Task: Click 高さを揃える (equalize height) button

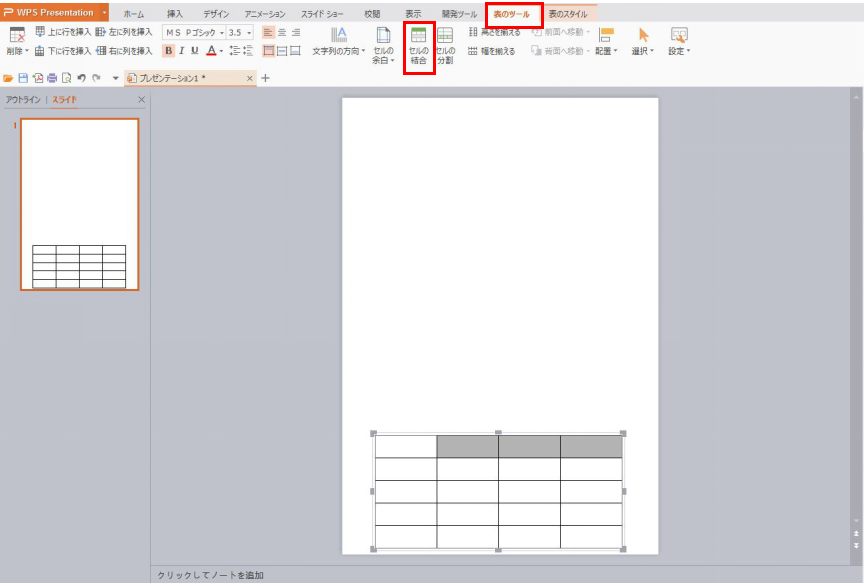Action: click(494, 32)
